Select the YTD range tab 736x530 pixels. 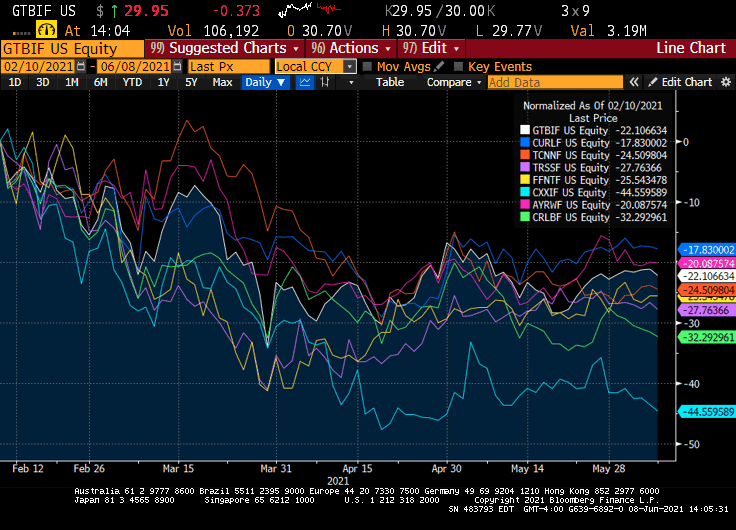(x=132, y=82)
